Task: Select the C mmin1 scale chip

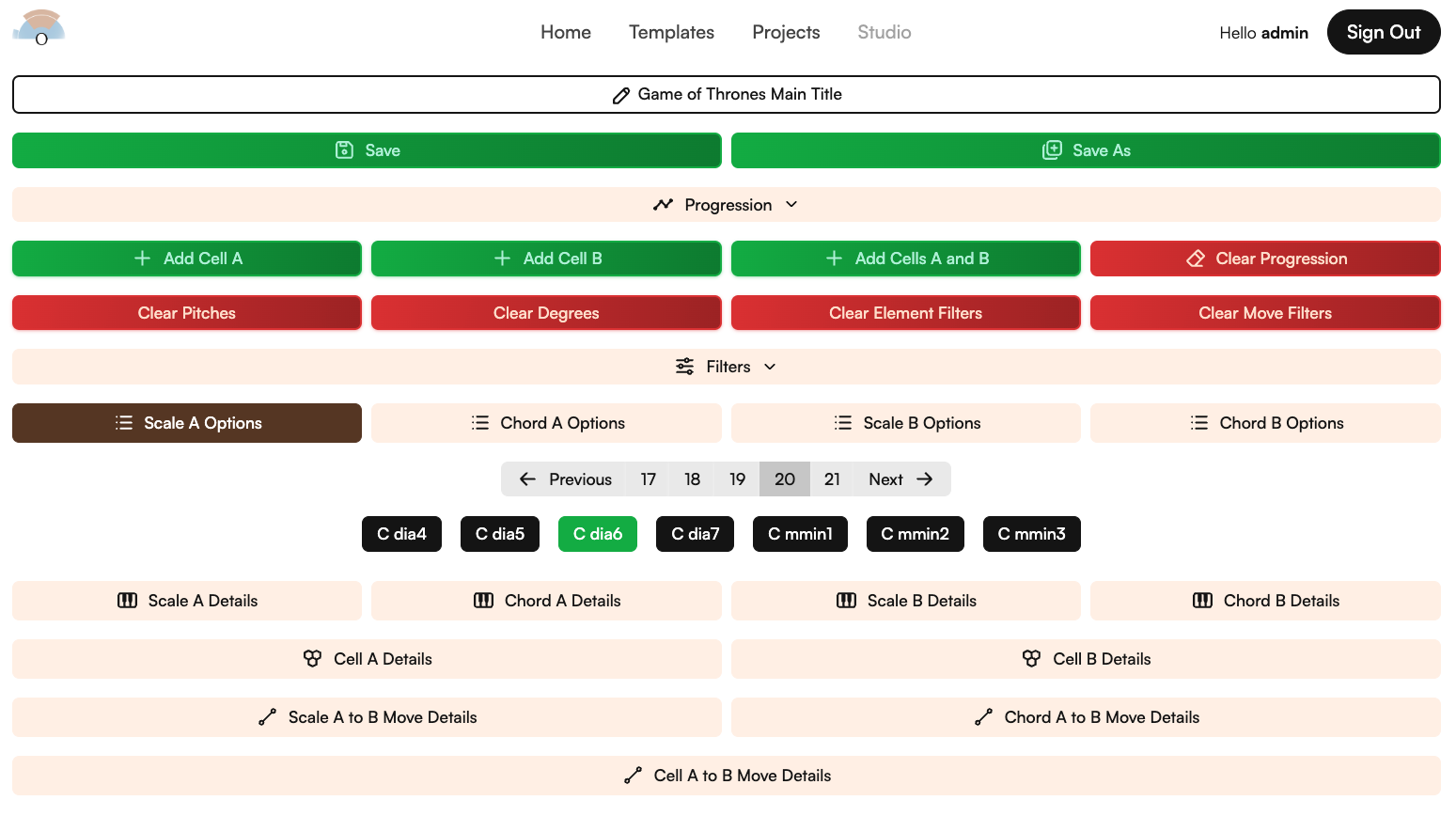Action: click(799, 534)
